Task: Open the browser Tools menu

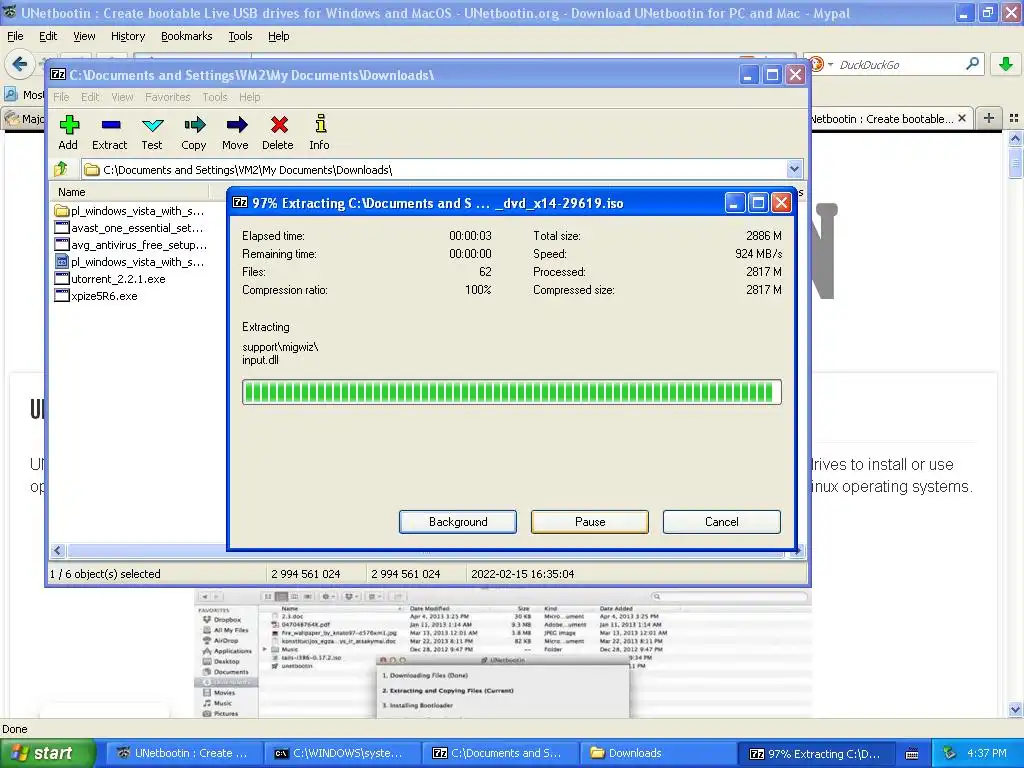Action: (240, 36)
